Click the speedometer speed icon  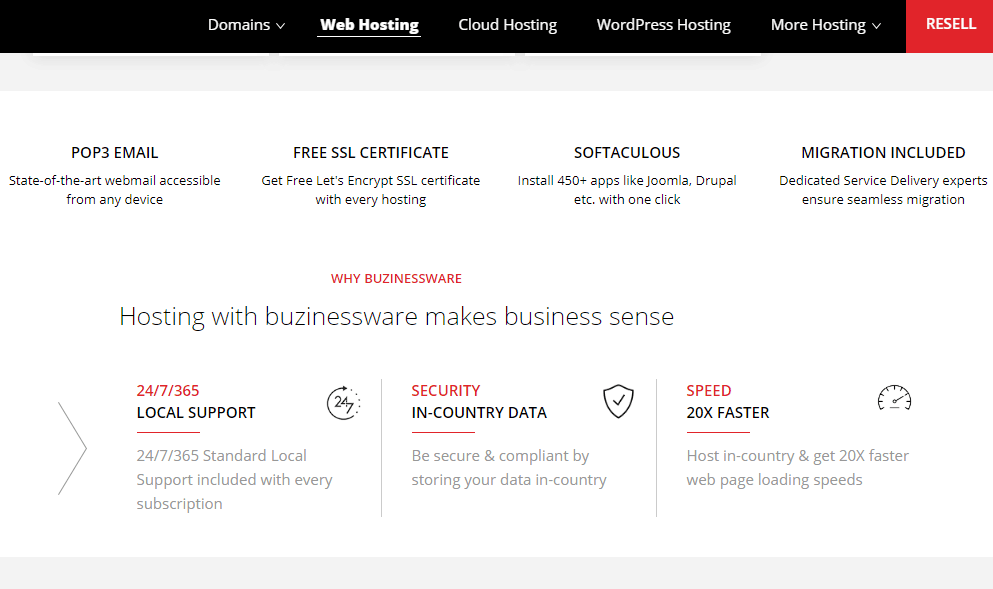click(x=894, y=398)
